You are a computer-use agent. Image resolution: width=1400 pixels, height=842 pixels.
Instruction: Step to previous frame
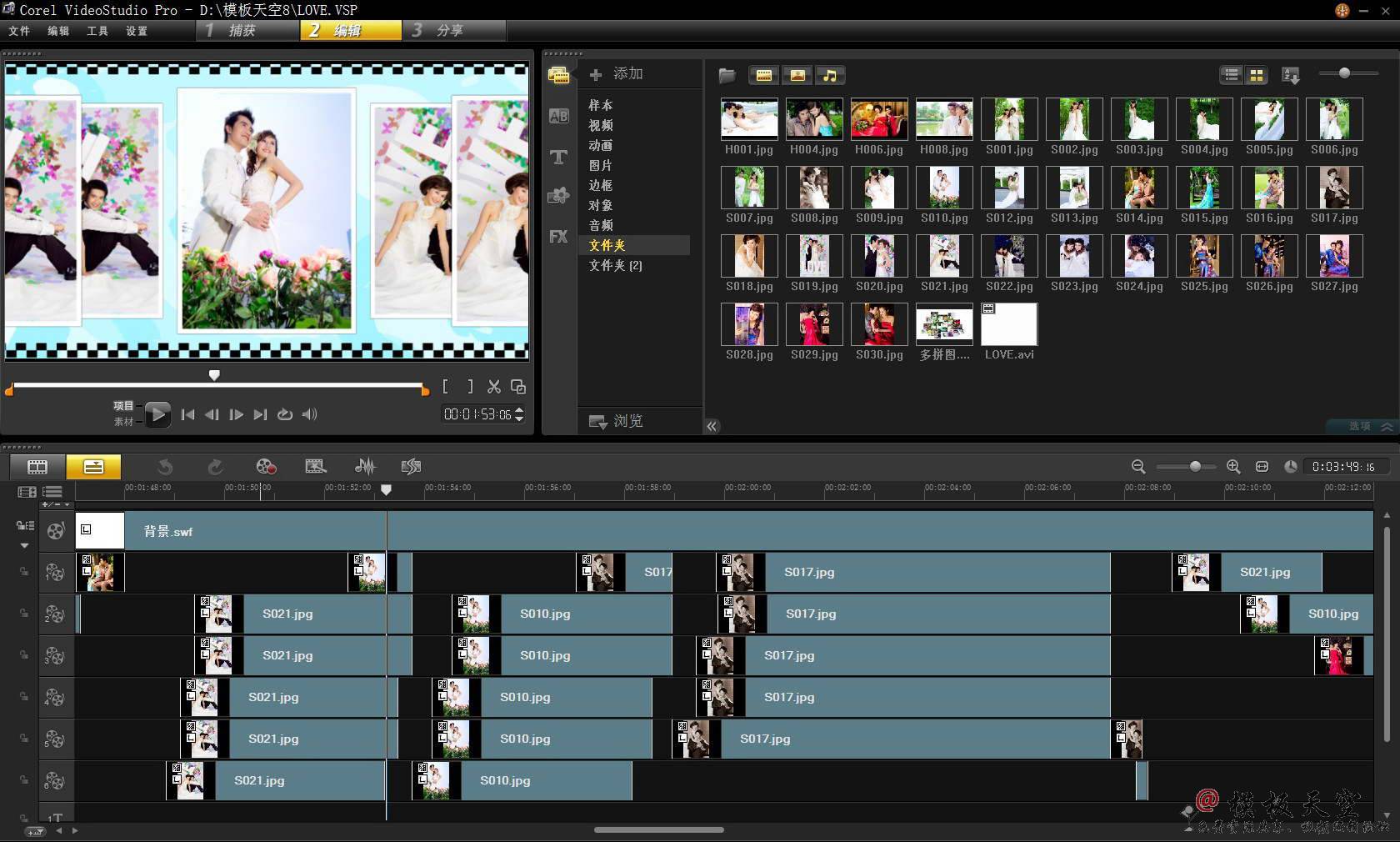(x=212, y=414)
